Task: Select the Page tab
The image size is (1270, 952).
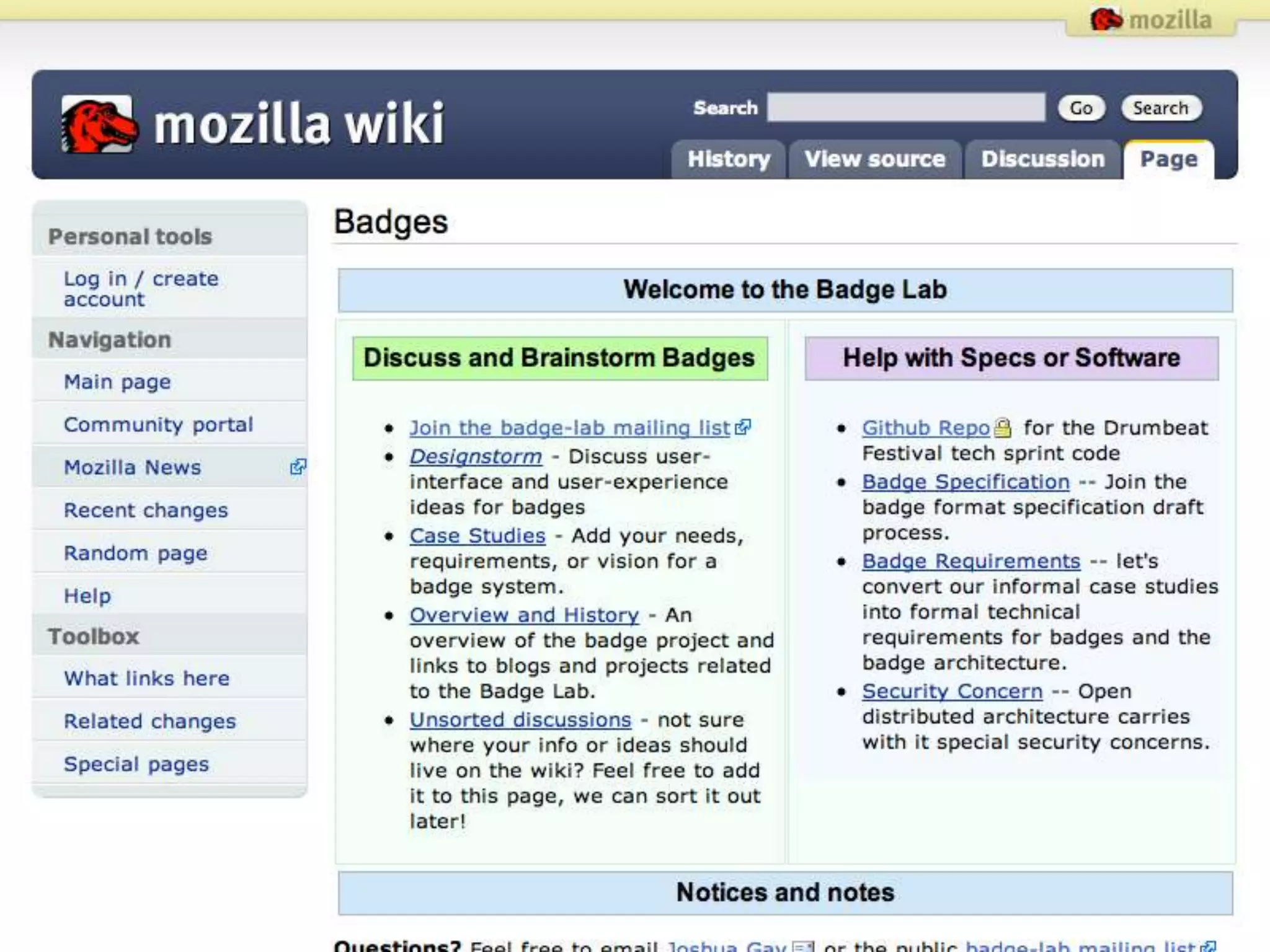Action: (x=1168, y=159)
